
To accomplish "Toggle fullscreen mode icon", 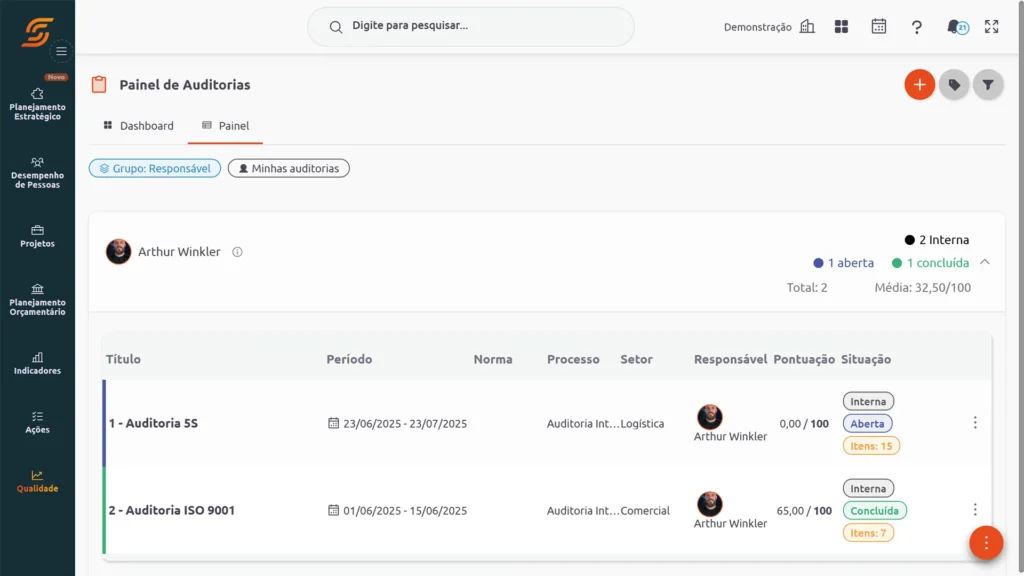I will click(992, 26).
